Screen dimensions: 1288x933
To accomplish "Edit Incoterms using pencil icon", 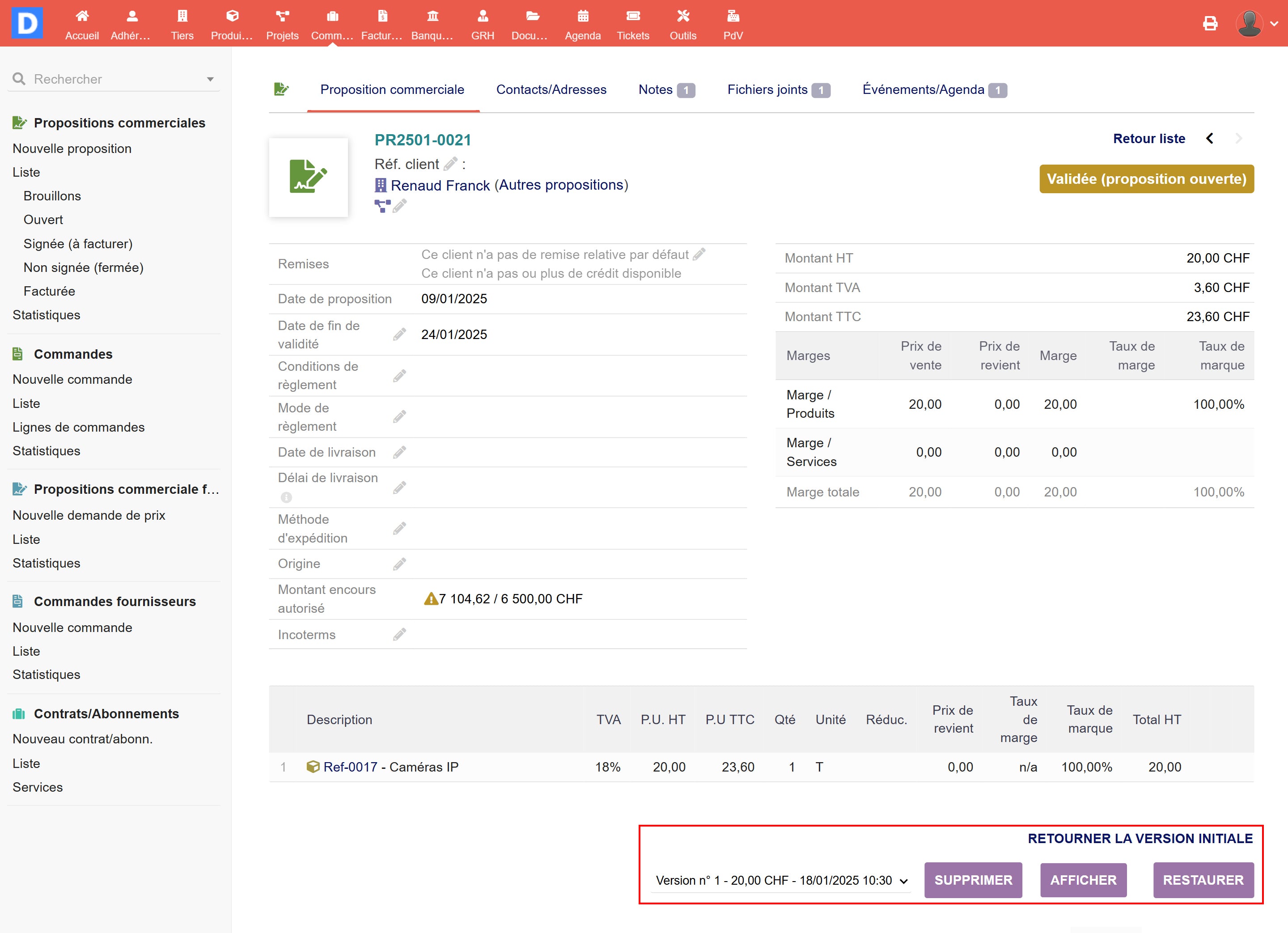I will (400, 634).
